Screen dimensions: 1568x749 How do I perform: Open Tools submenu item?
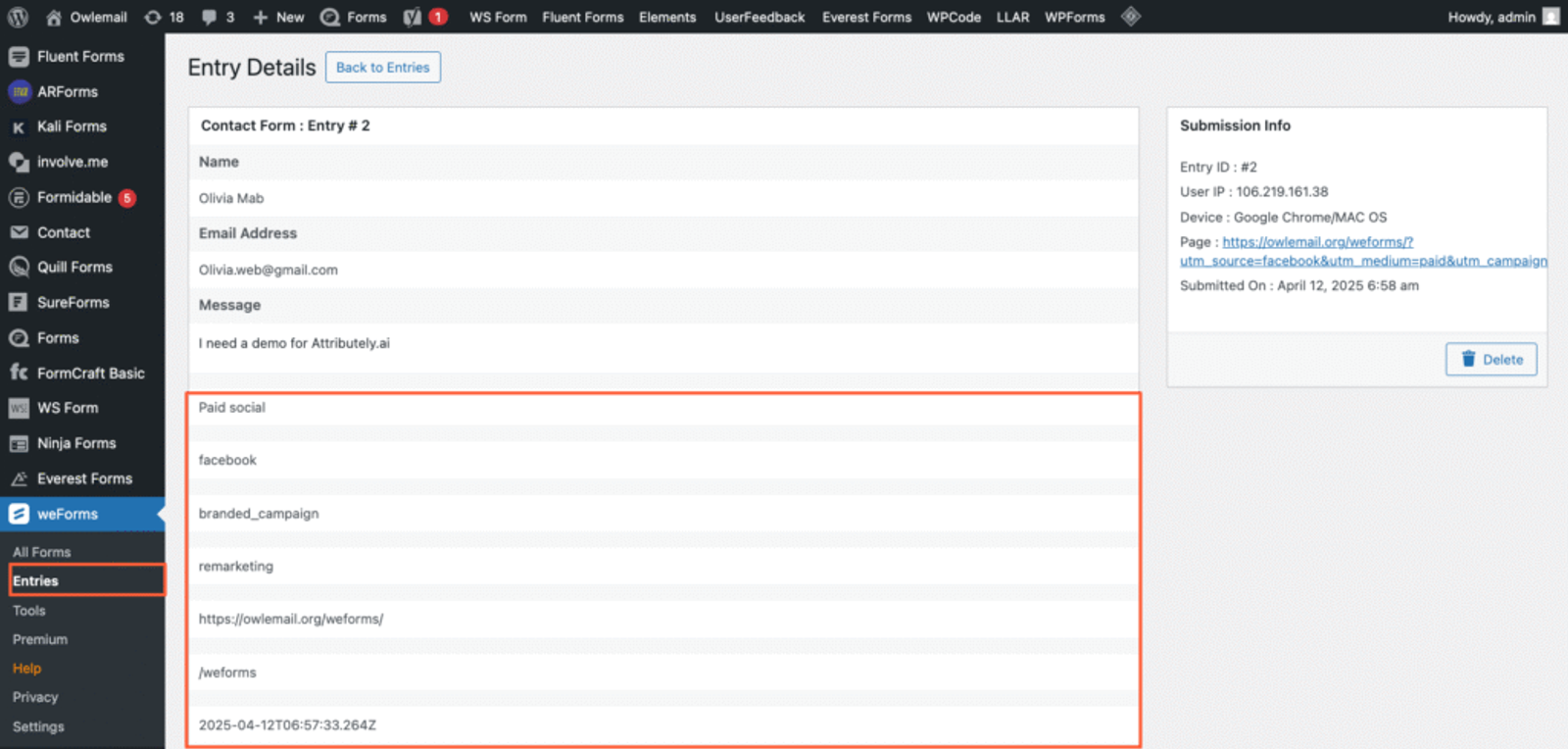click(x=29, y=610)
